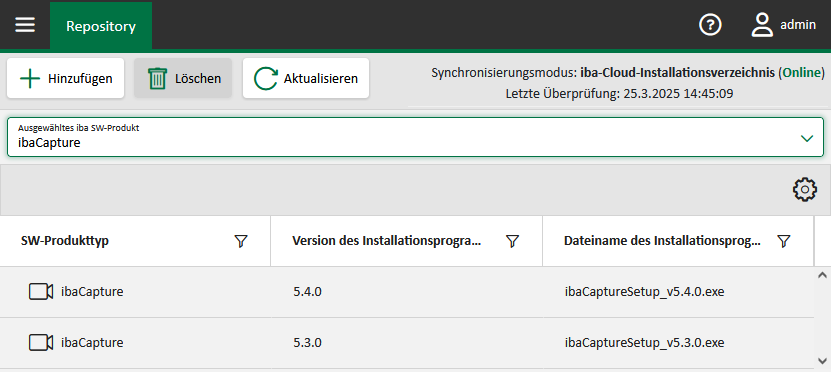Click the Letzte Überprüfung timestamp
The height and width of the screenshot is (372, 831).
620,94
